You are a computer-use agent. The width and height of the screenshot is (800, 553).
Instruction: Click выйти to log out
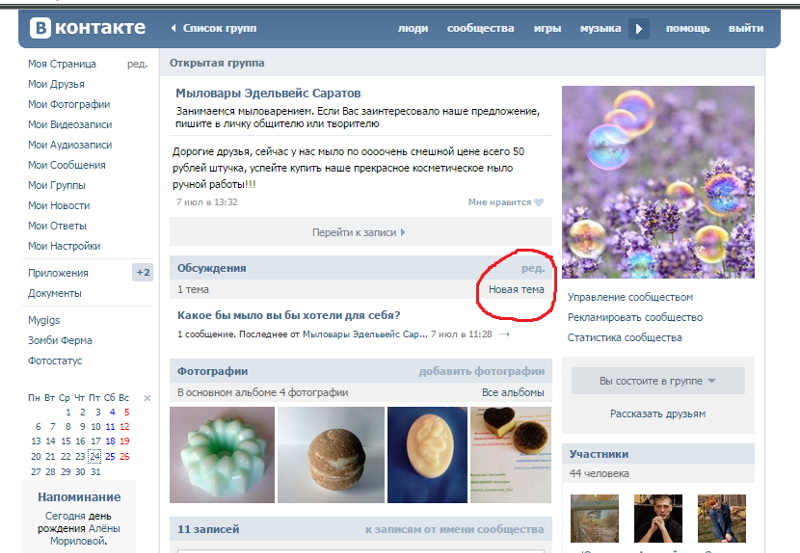[746, 29]
